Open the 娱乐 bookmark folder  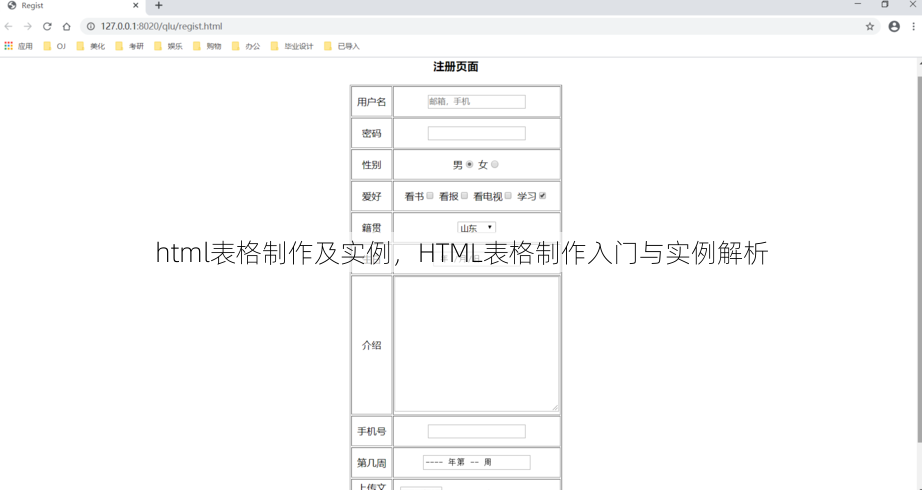(x=168, y=46)
